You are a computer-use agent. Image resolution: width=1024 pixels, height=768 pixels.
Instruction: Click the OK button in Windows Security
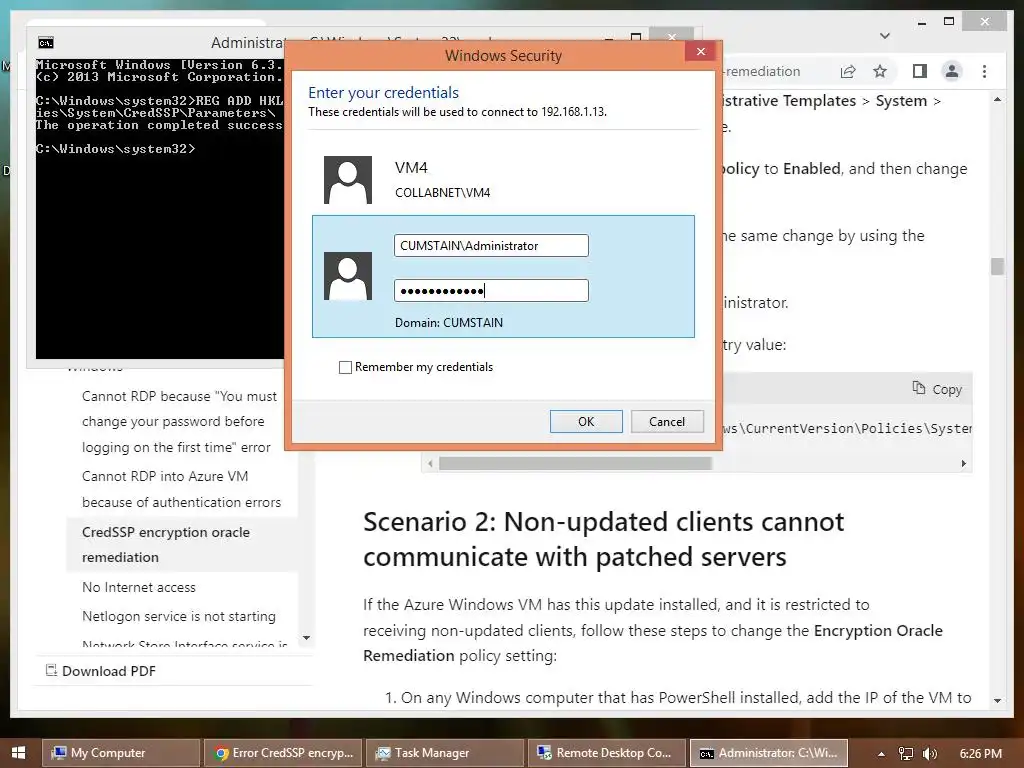click(586, 421)
